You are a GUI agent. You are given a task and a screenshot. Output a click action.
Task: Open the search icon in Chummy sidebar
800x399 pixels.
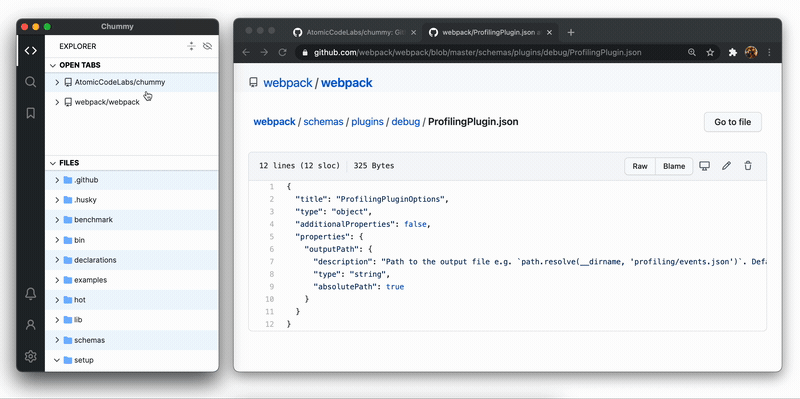coord(31,82)
